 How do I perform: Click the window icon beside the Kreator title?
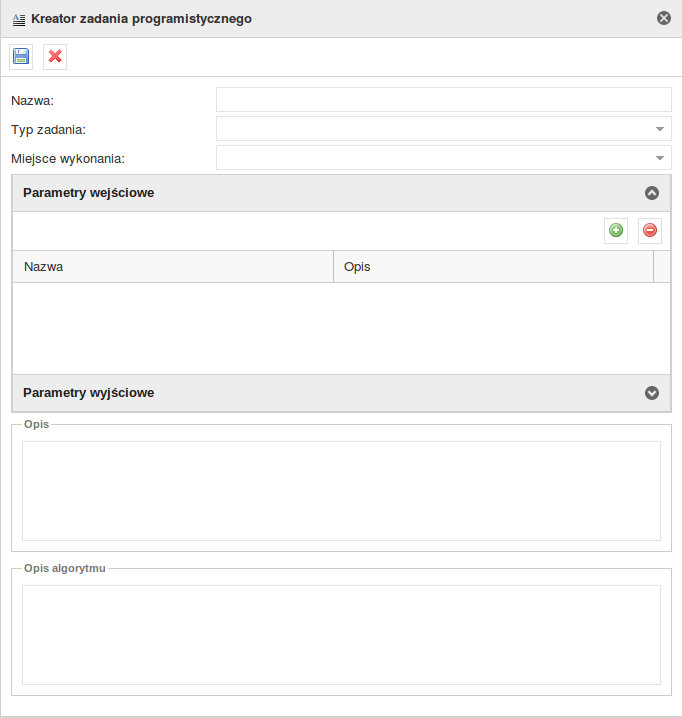pyautogui.click(x=18, y=19)
